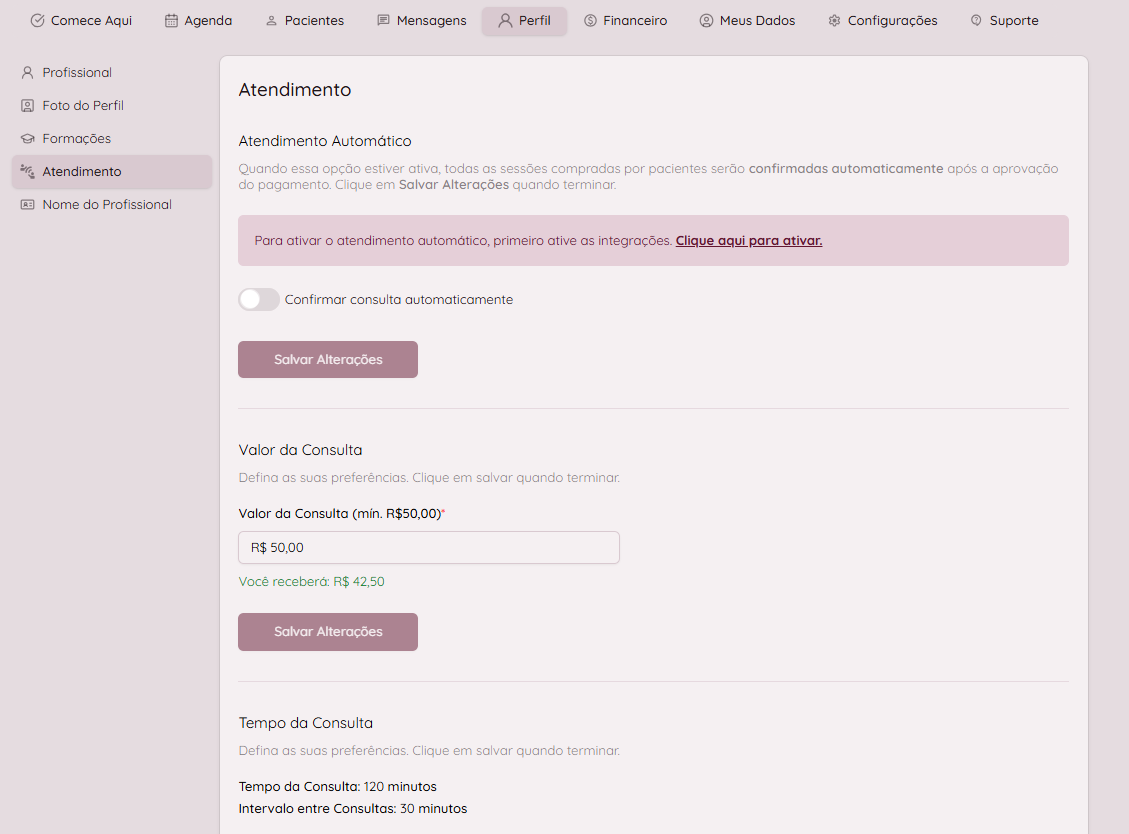Viewport: 1129px width, 834px height.
Task: Click the Financeiro dollar coin icon
Action: [590, 20]
